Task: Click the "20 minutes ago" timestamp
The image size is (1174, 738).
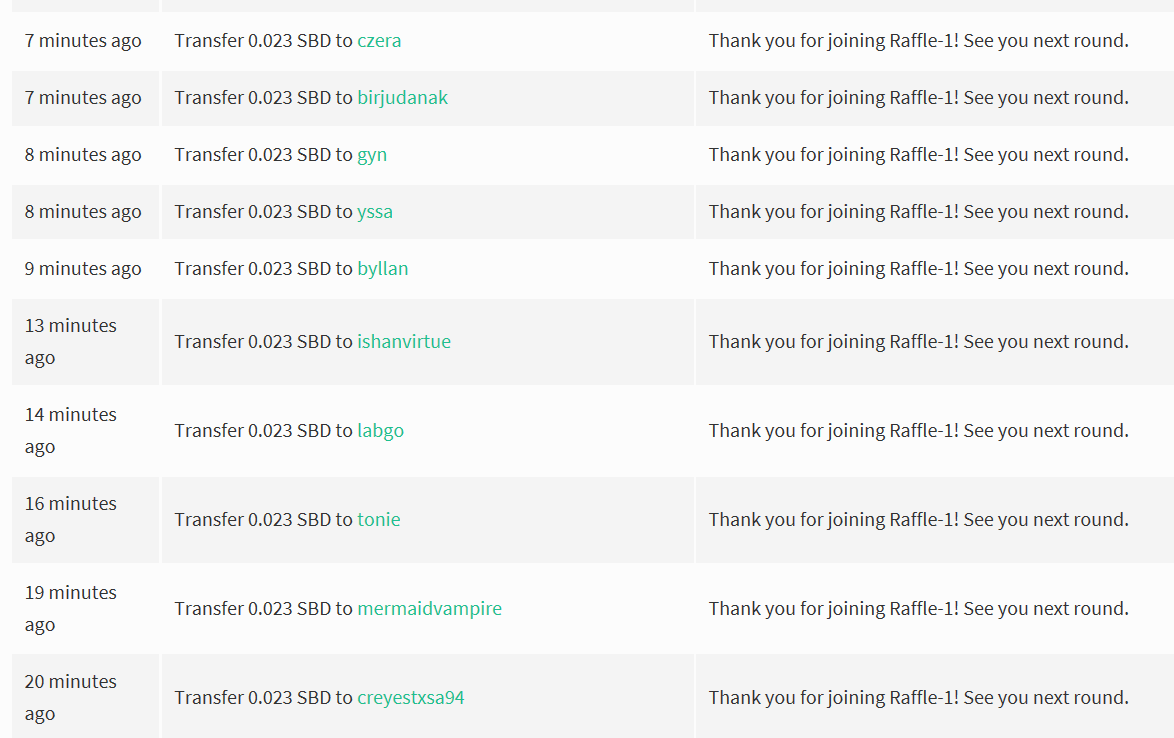Action: (70, 697)
